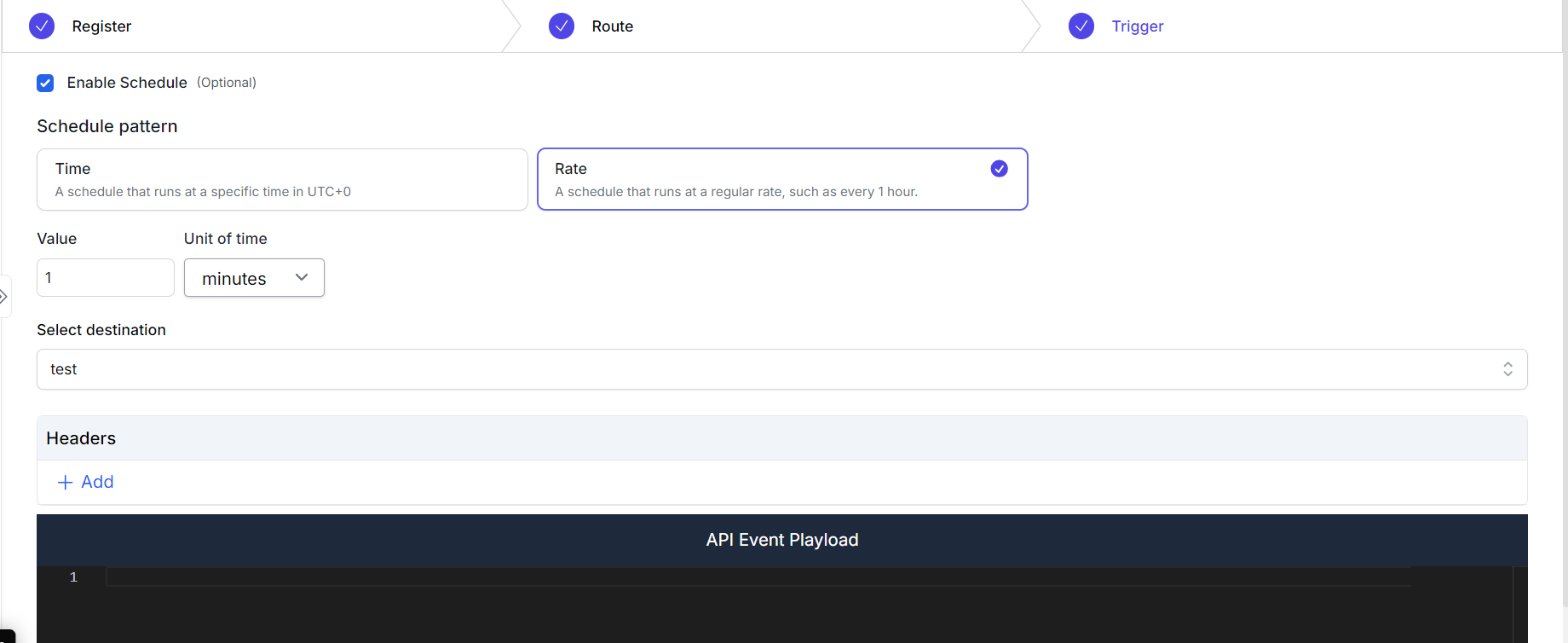Click the Rate selected check indicator
Viewport: 1568px width, 643px height.
[x=1000, y=169]
